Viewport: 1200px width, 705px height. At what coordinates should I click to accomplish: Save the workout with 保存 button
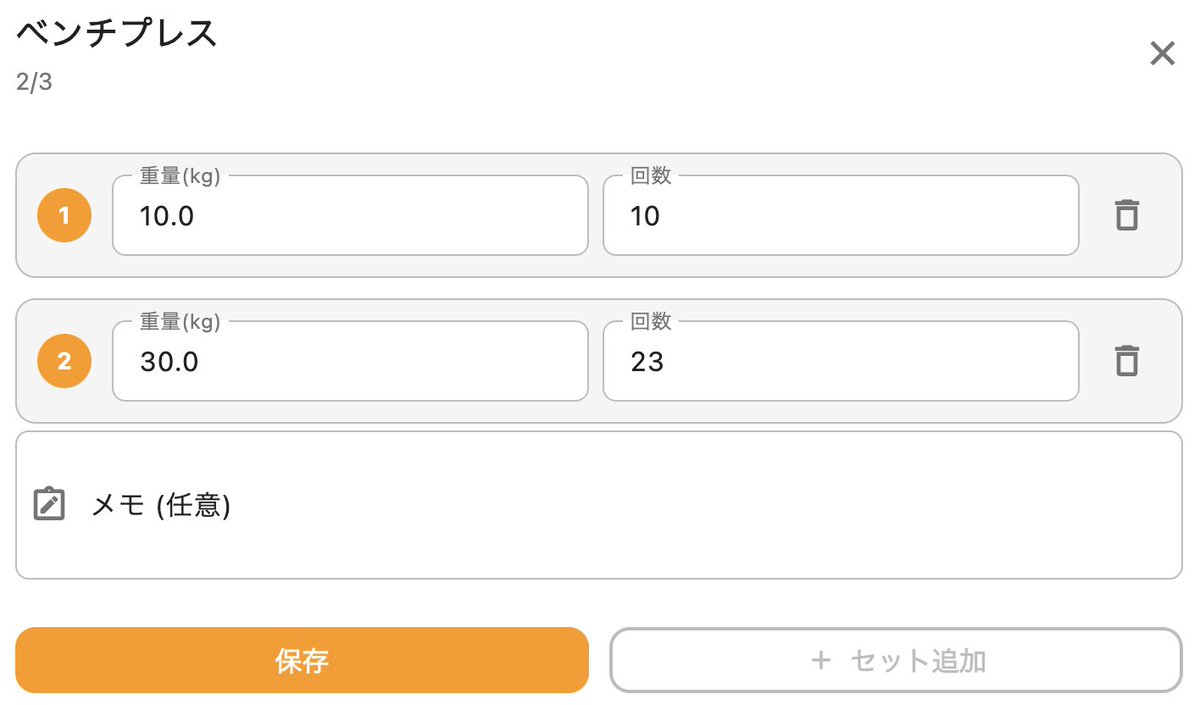pyautogui.click(x=302, y=660)
